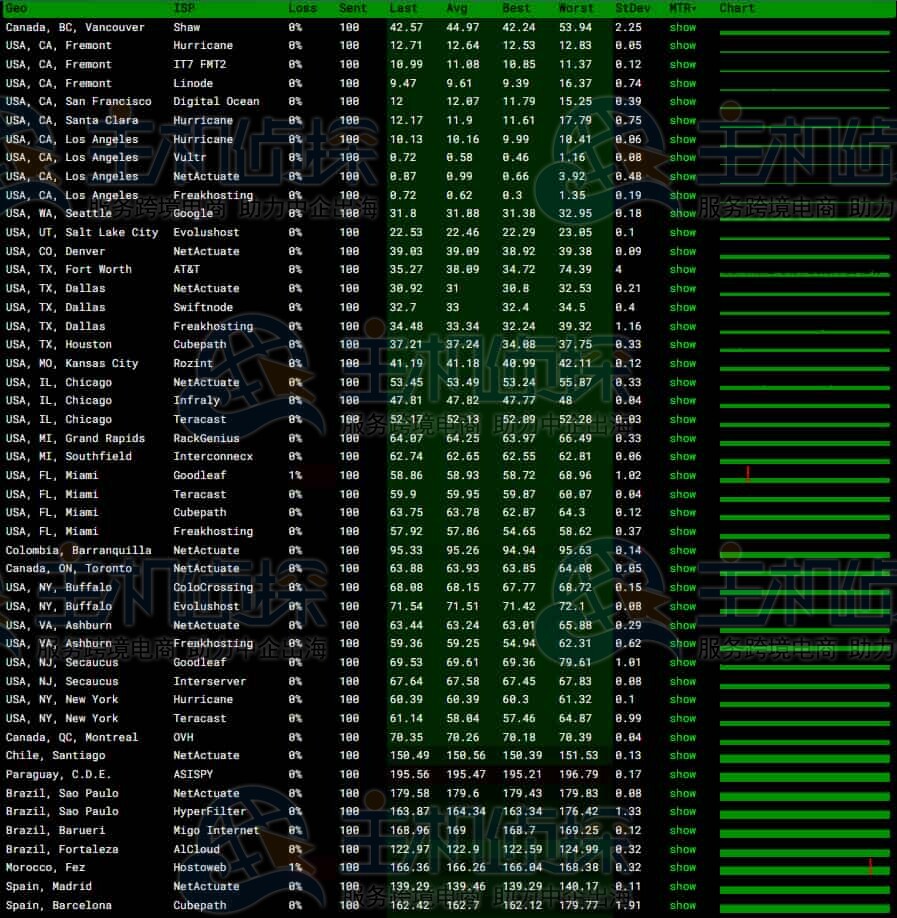Select chart bar for Miami Goodleaf row
Image resolution: width=897 pixels, height=918 pixels.
point(804,476)
